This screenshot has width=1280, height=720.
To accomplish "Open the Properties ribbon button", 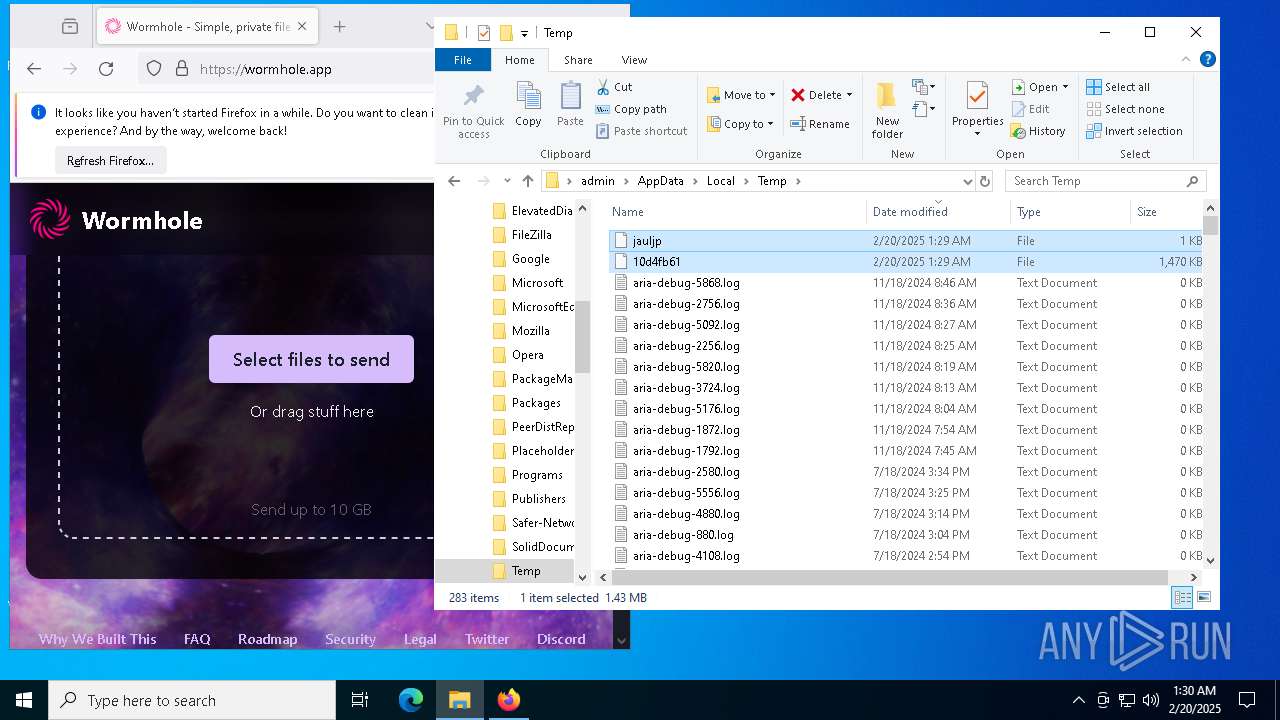I will point(977,110).
